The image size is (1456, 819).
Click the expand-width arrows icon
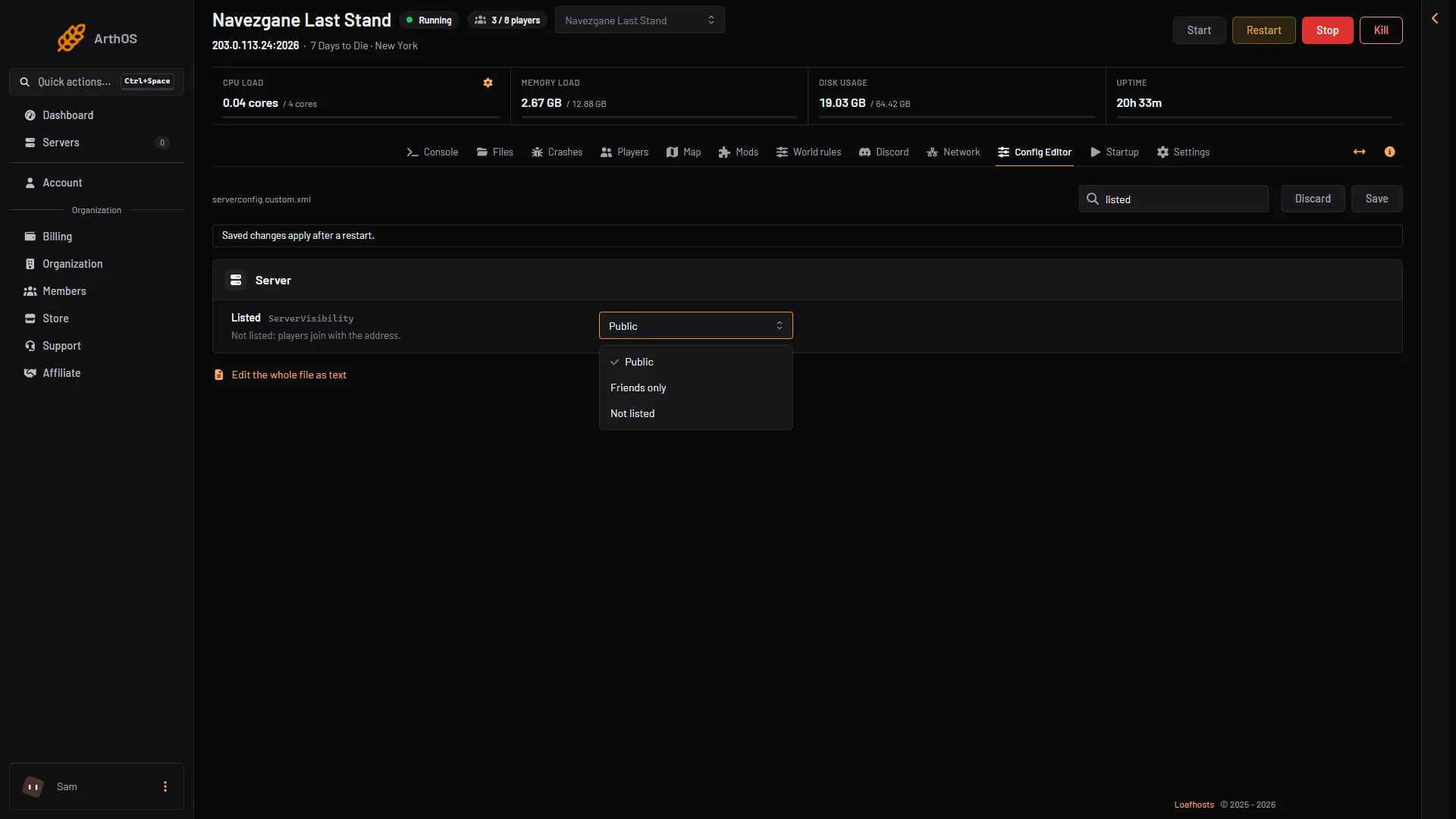pyautogui.click(x=1360, y=152)
